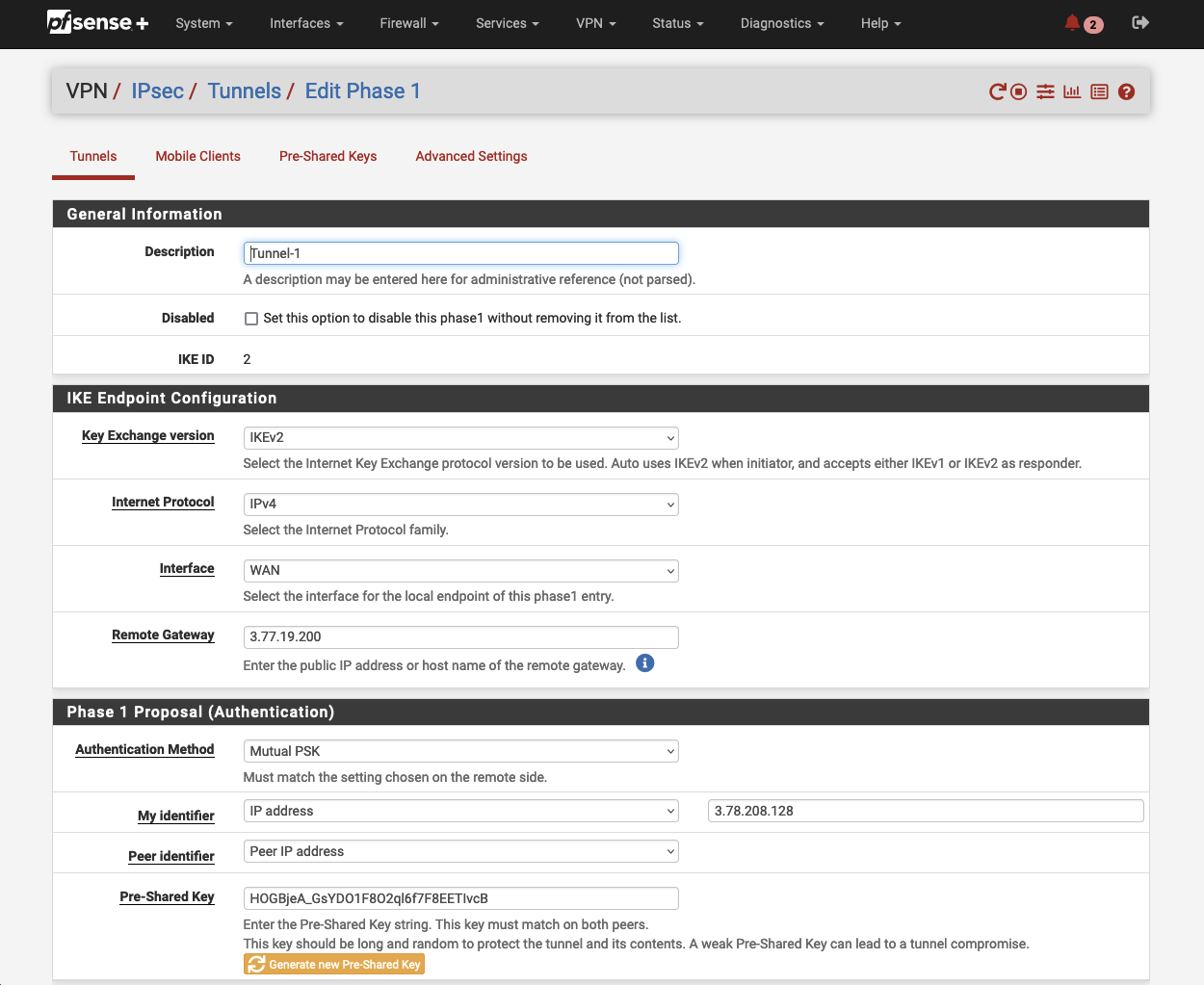1204x985 pixels.
Task: Open the IPsec log via the list icon
Action: (1099, 91)
